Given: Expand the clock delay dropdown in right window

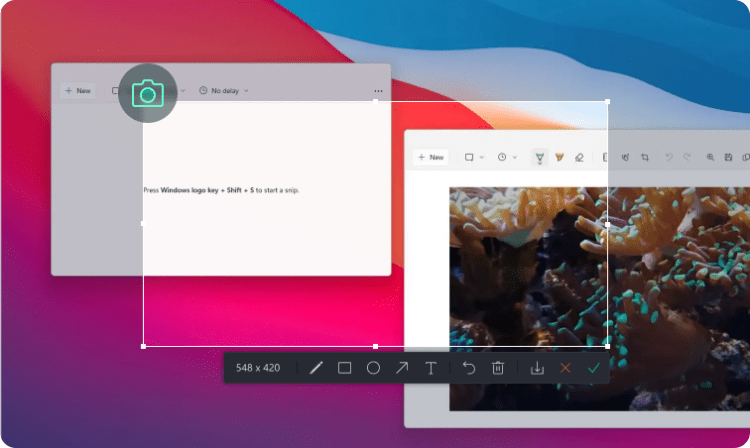Looking at the screenshot, I should pyautogui.click(x=506, y=157).
